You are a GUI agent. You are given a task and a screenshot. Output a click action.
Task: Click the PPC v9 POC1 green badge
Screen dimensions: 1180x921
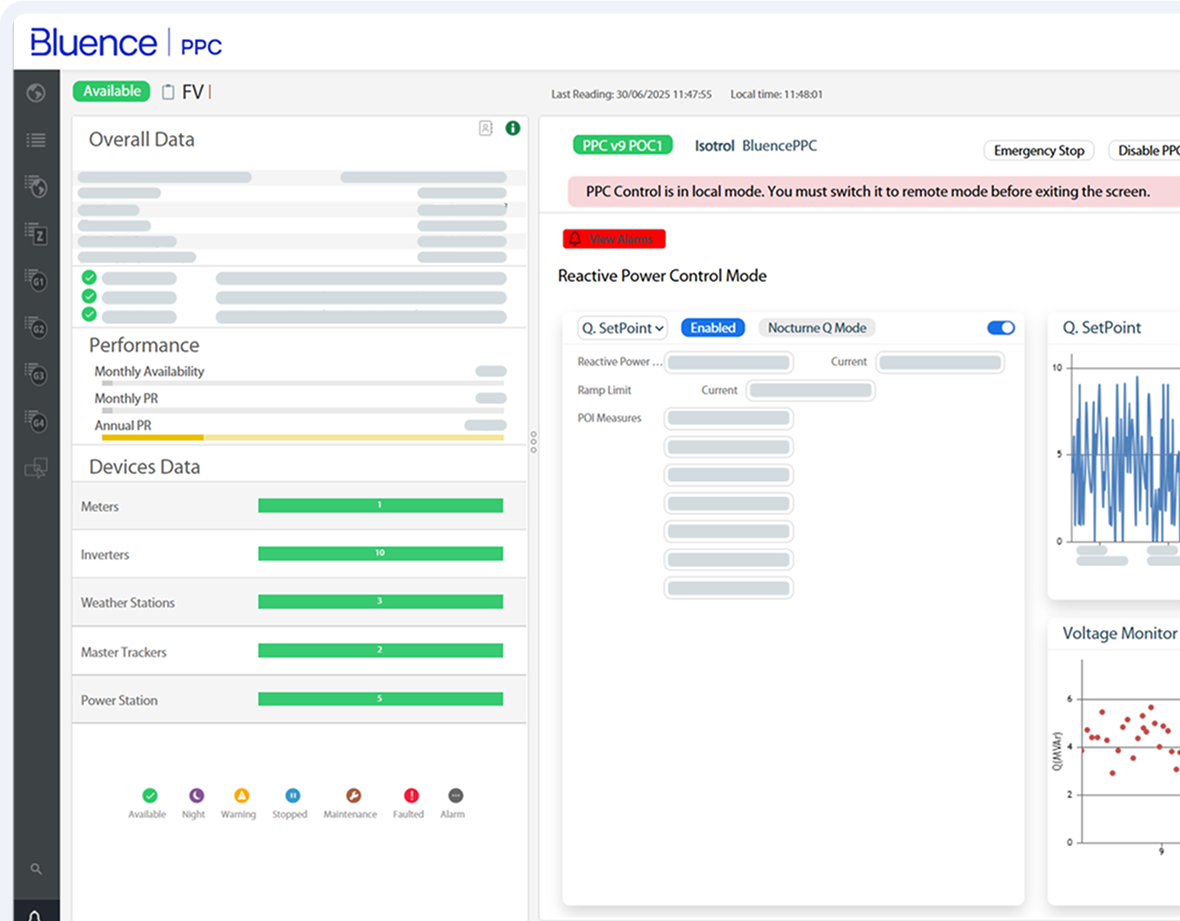(x=622, y=145)
